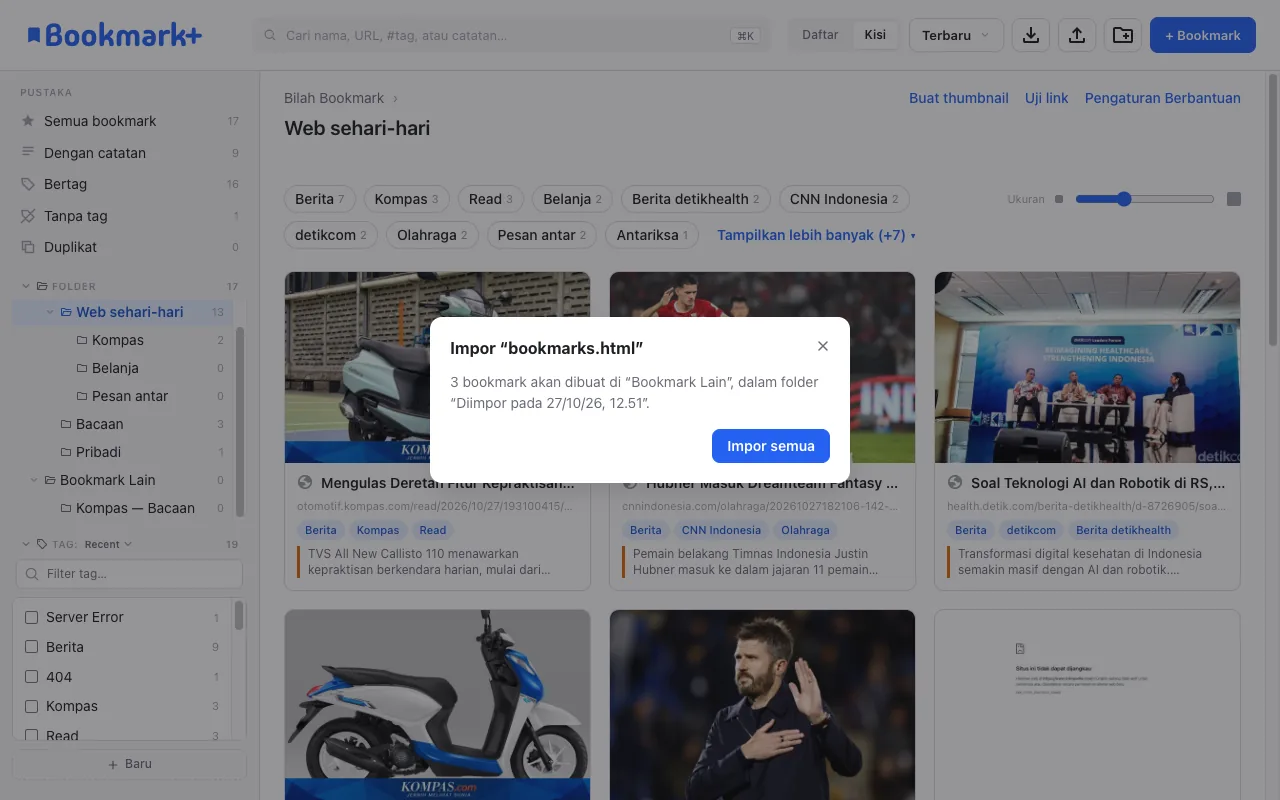Check the Kompas tag checkbox

[31, 706]
